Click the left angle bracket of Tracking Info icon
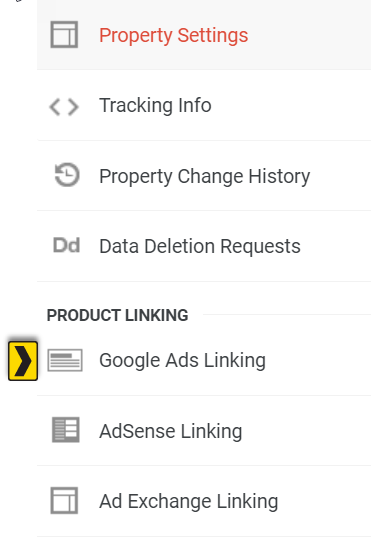Viewport: 371px width, 538px height. (55, 107)
